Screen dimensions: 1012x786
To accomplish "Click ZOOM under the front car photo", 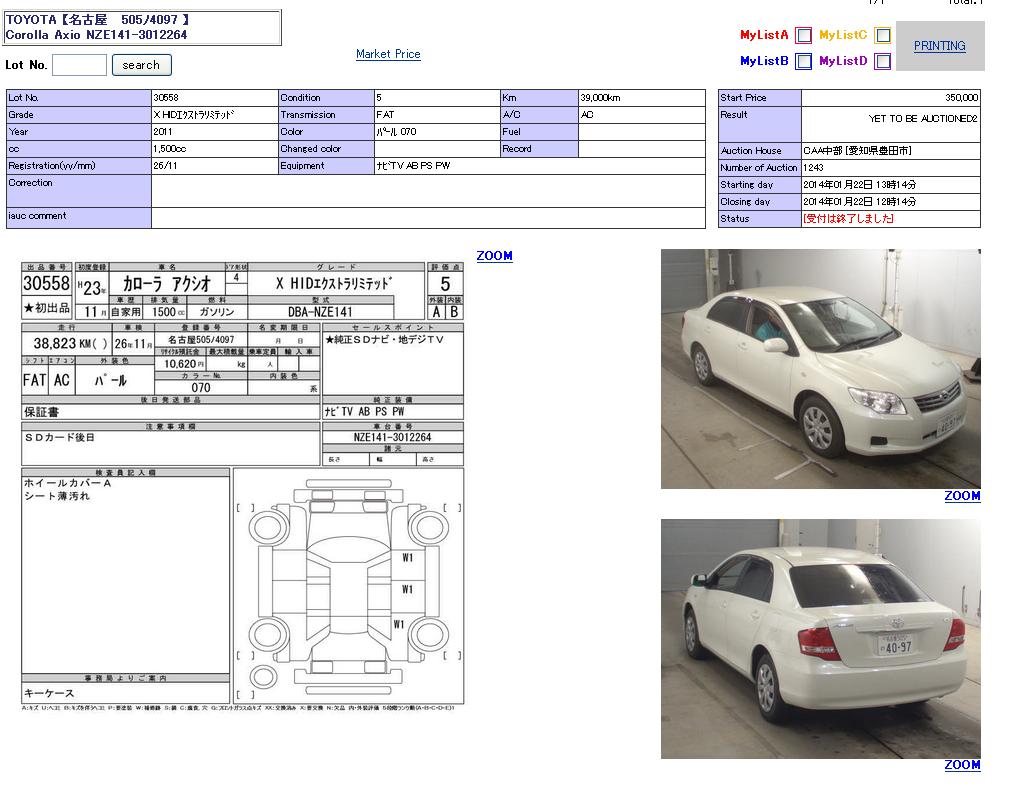I will coord(962,496).
